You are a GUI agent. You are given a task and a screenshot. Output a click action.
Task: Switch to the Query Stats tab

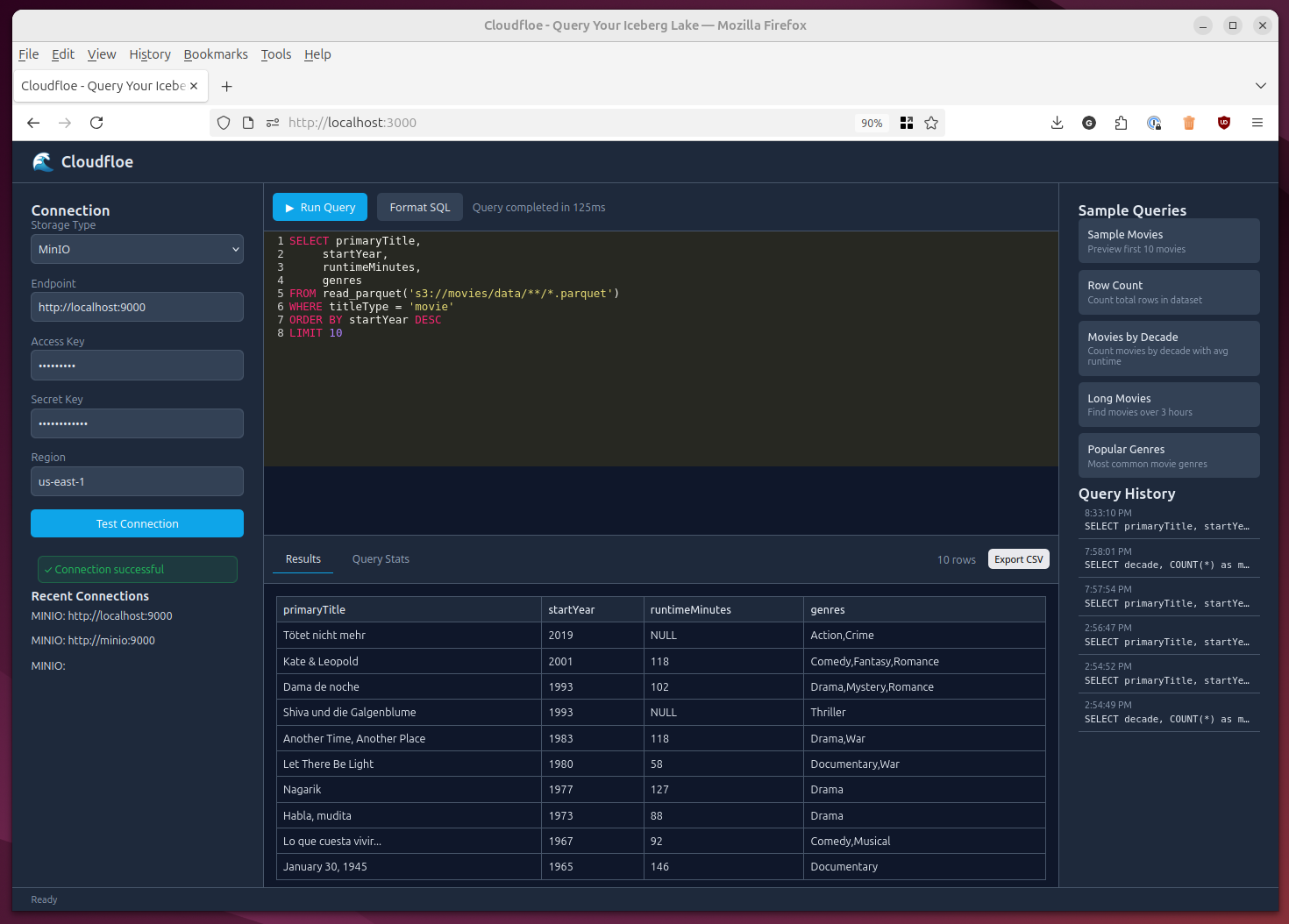[x=381, y=558]
